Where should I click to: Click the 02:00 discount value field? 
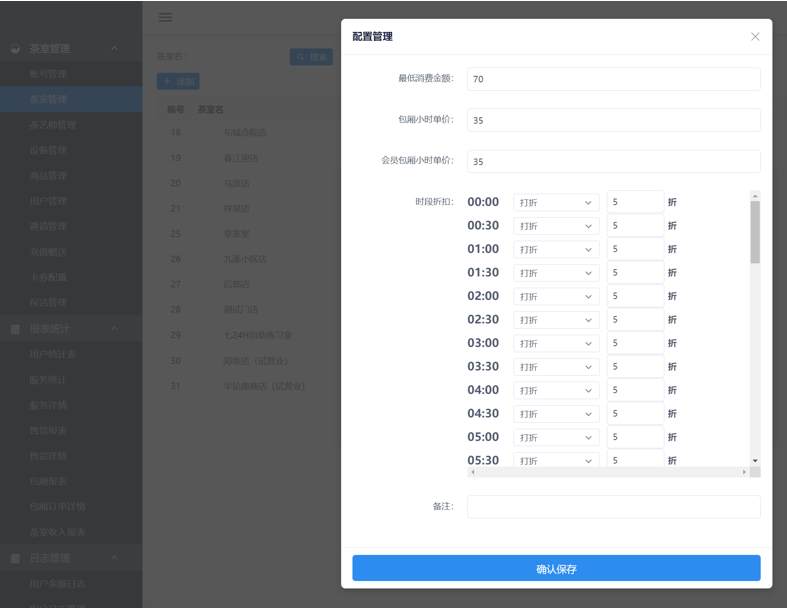[635, 296]
